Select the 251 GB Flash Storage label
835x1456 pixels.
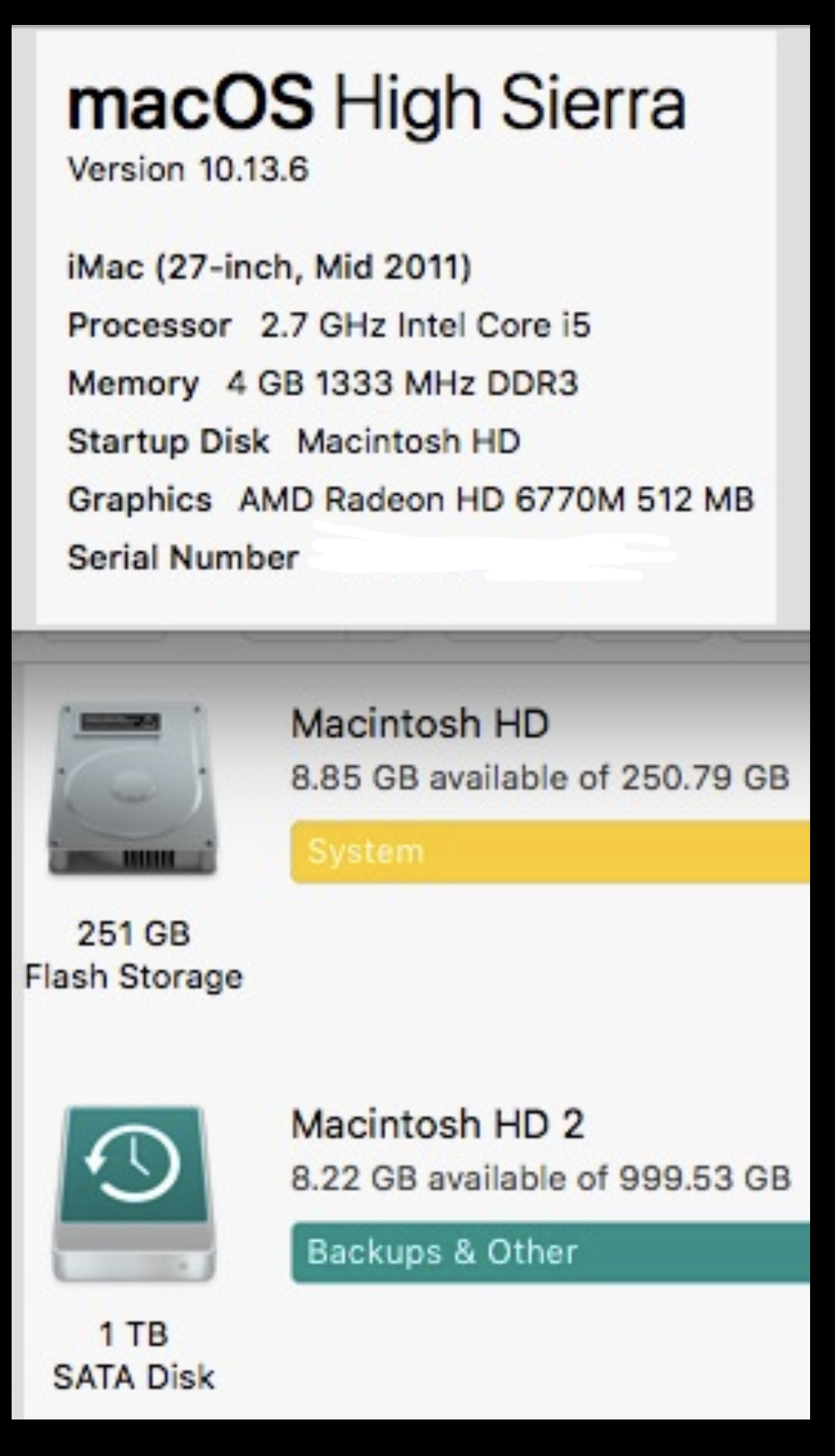pos(131,955)
